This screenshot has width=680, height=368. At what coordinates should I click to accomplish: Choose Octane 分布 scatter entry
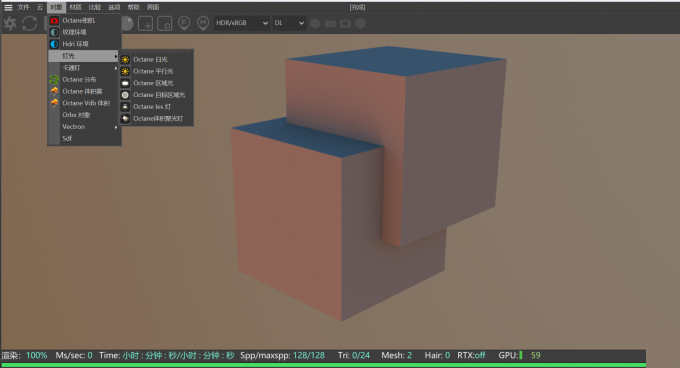[x=84, y=79]
